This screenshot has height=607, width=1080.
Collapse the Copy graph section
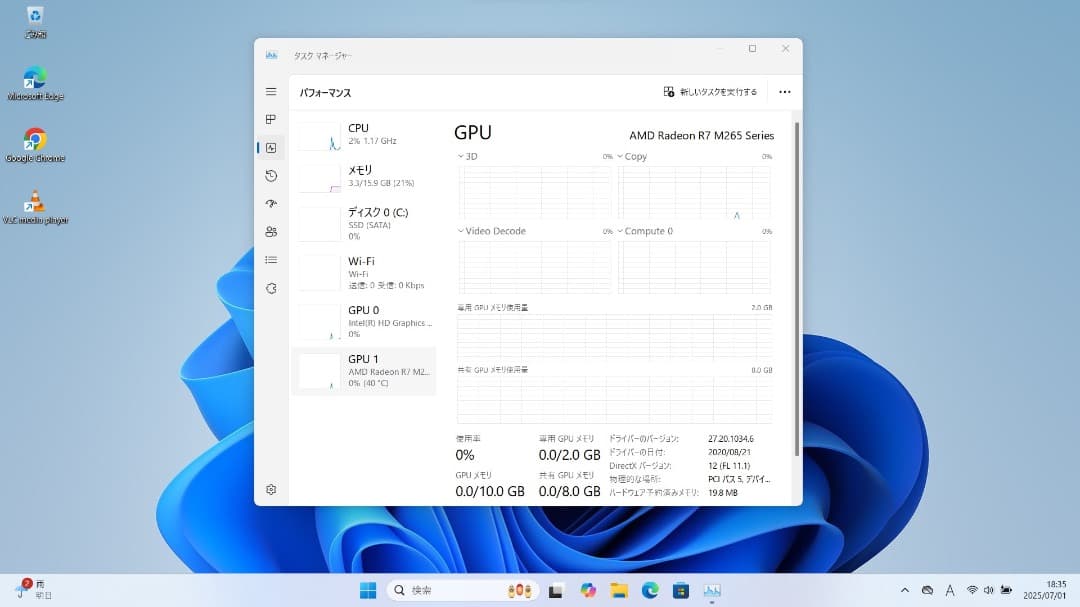pyautogui.click(x=623, y=156)
